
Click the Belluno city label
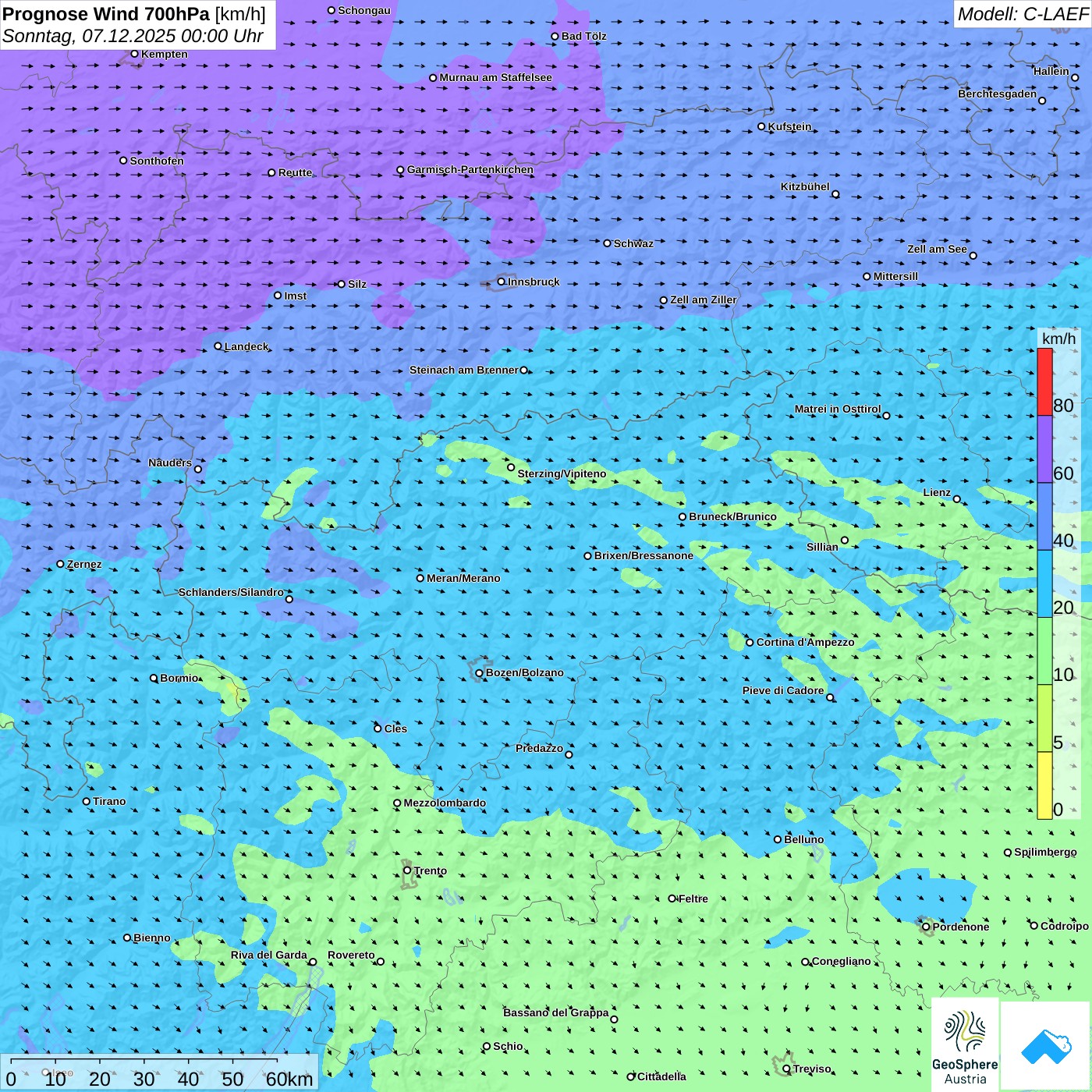click(x=803, y=839)
